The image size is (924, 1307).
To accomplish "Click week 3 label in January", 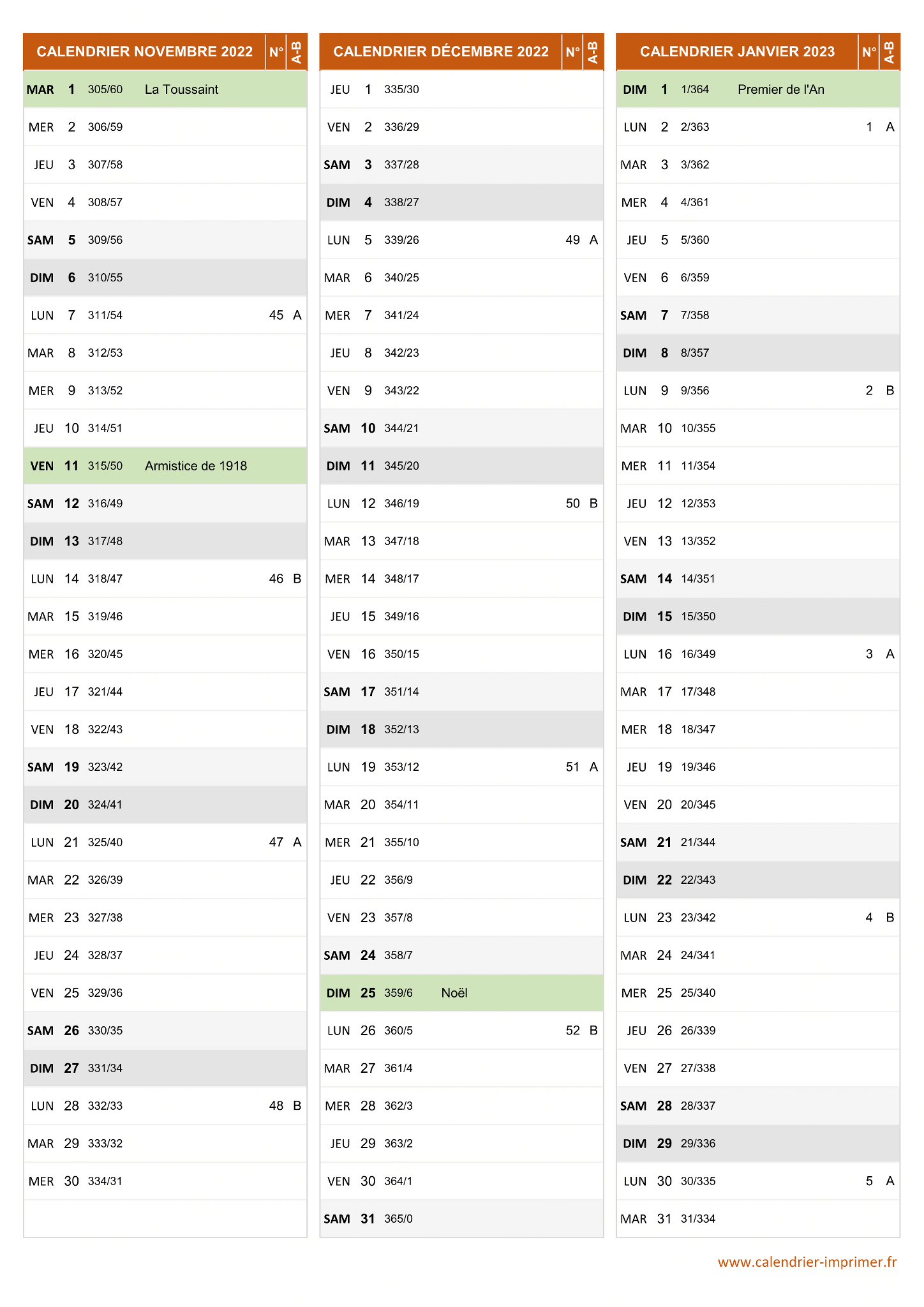I will click(x=869, y=654).
